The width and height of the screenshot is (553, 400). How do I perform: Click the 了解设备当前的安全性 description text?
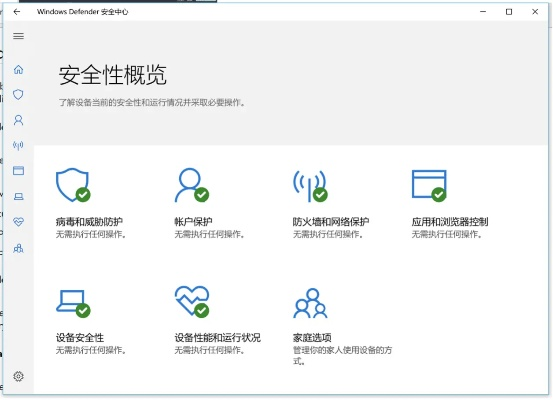pyautogui.click(x=152, y=103)
